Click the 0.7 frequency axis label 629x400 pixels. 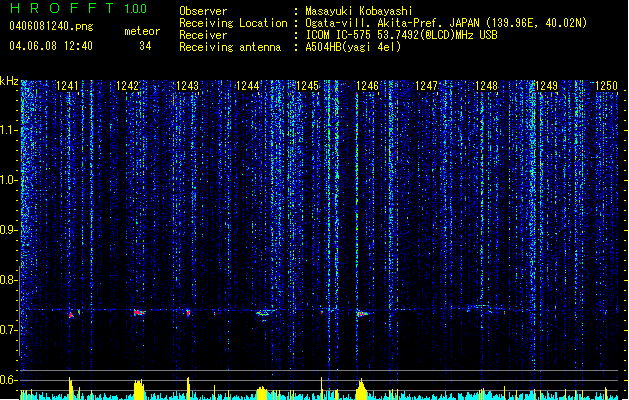(x=9, y=330)
